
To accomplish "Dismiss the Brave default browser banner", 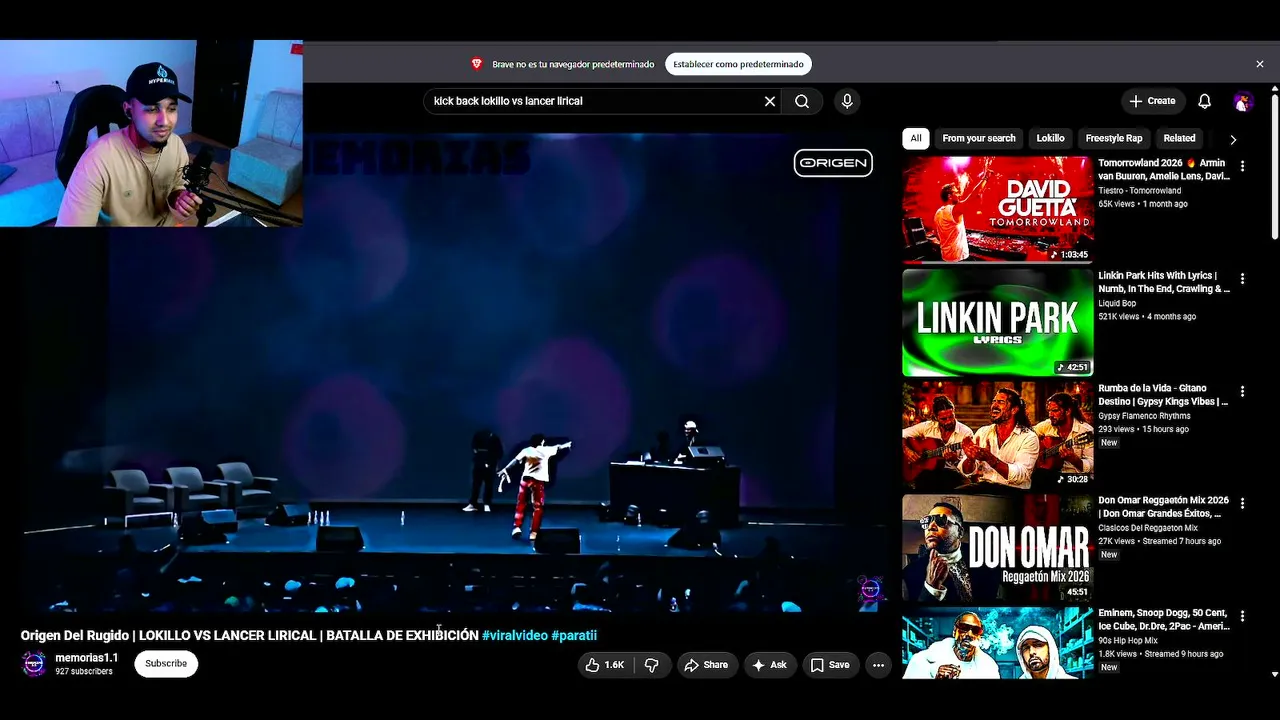I will pos(1260,64).
